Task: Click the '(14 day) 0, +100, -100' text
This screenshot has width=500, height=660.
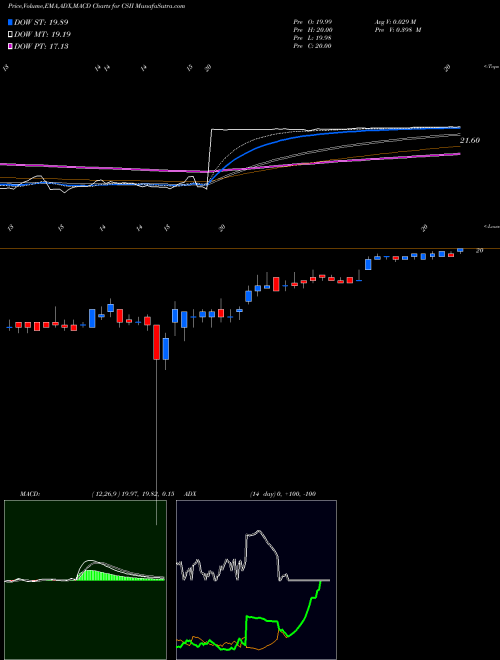Action: [x=283, y=494]
